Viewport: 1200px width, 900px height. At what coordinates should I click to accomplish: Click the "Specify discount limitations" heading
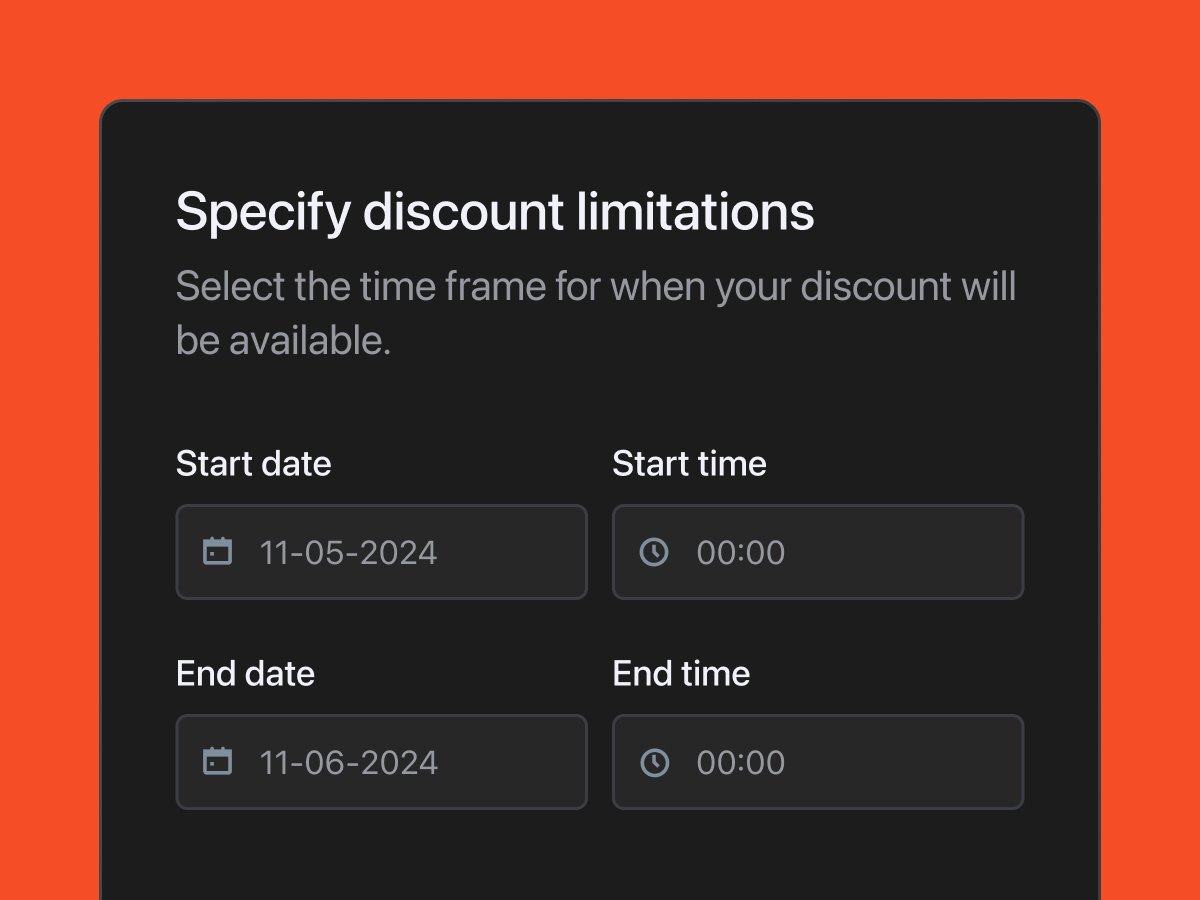click(x=495, y=212)
